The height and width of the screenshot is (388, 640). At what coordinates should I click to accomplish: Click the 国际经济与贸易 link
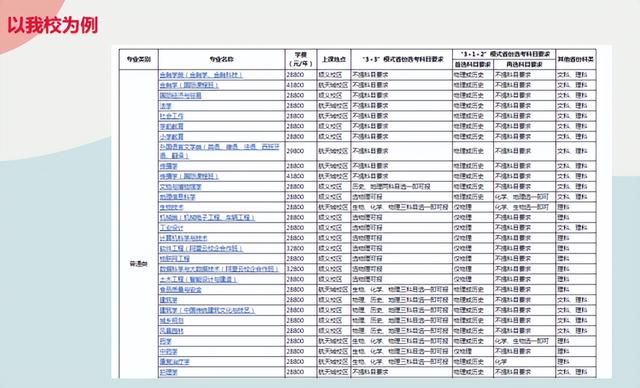click(x=180, y=95)
